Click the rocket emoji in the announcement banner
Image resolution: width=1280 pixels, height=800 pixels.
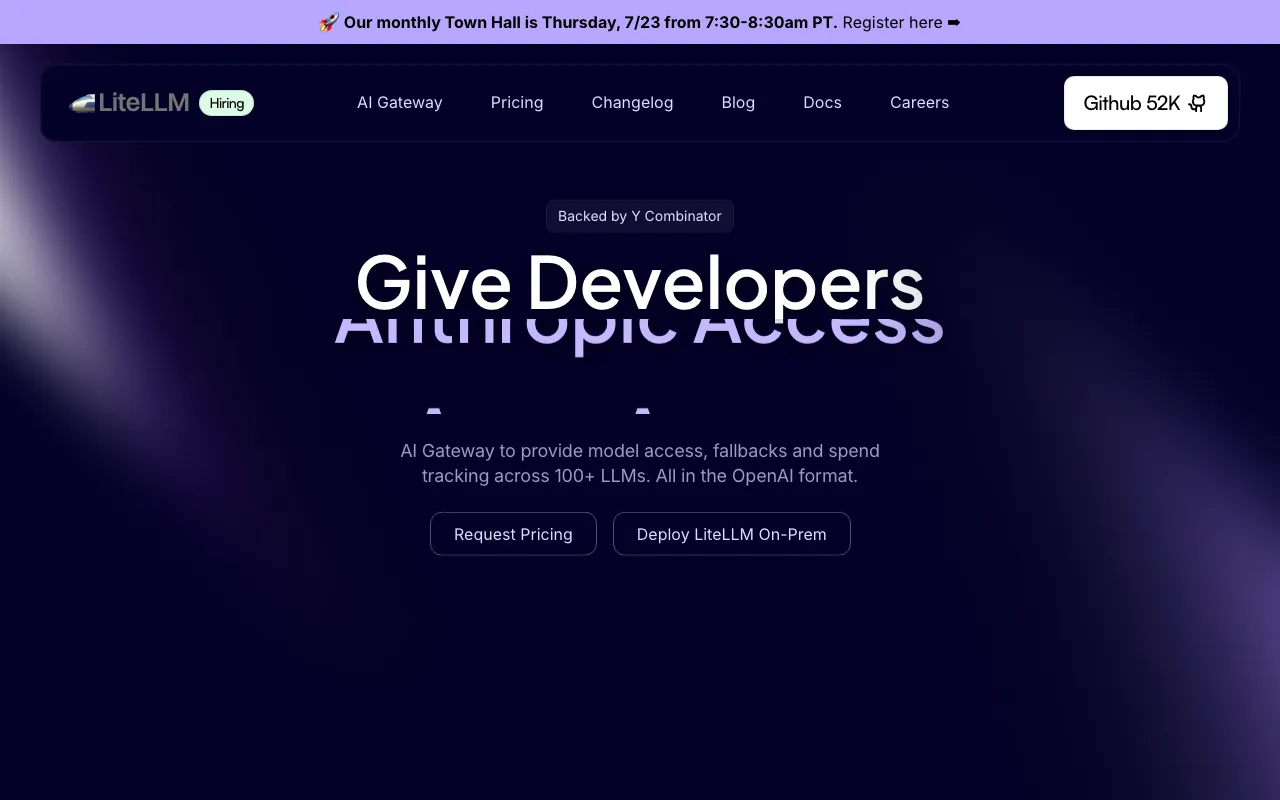pyautogui.click(x=329, y=22)
